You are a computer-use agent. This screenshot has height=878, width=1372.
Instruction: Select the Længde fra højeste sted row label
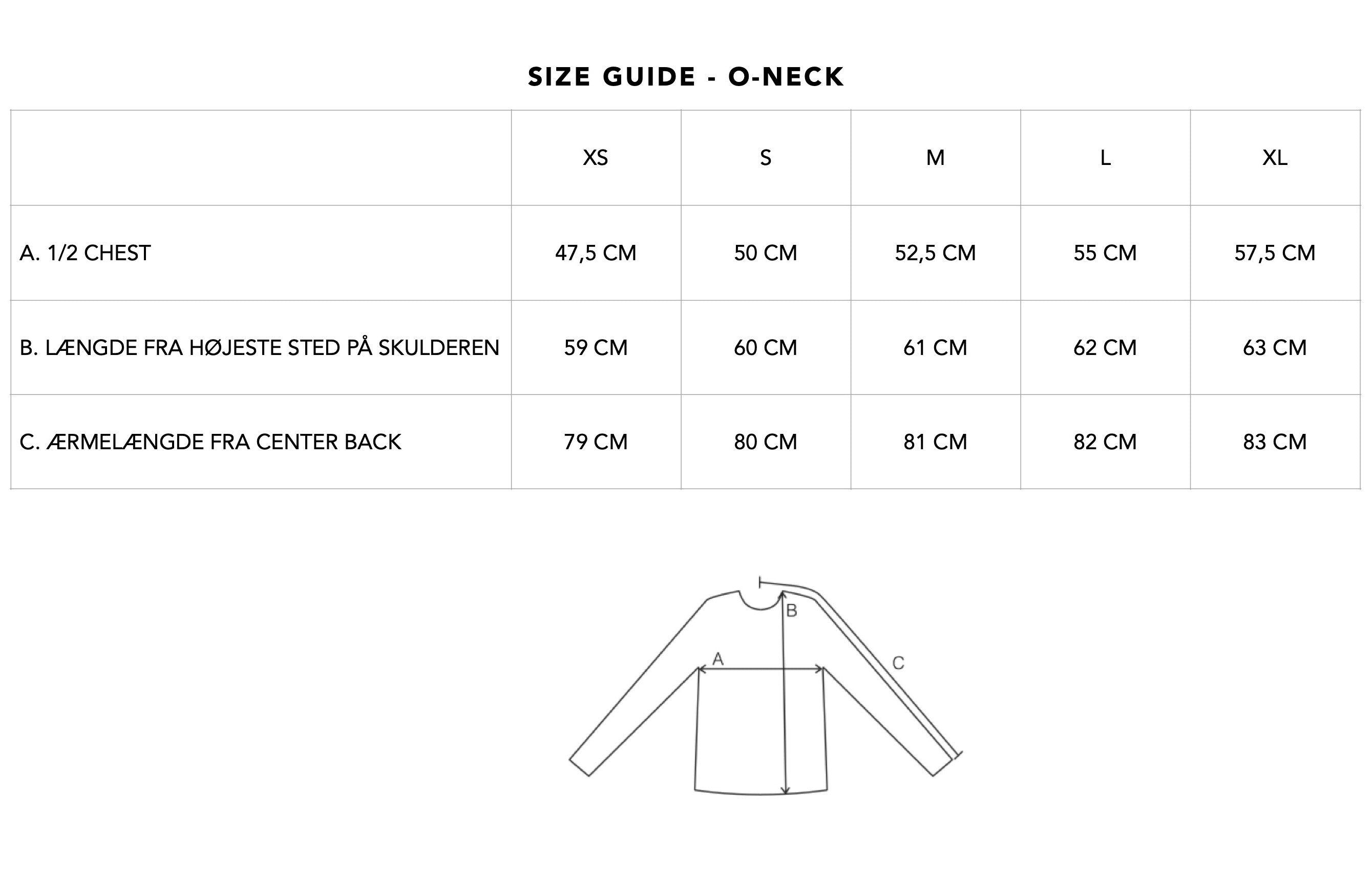click(x=259, y=348)
